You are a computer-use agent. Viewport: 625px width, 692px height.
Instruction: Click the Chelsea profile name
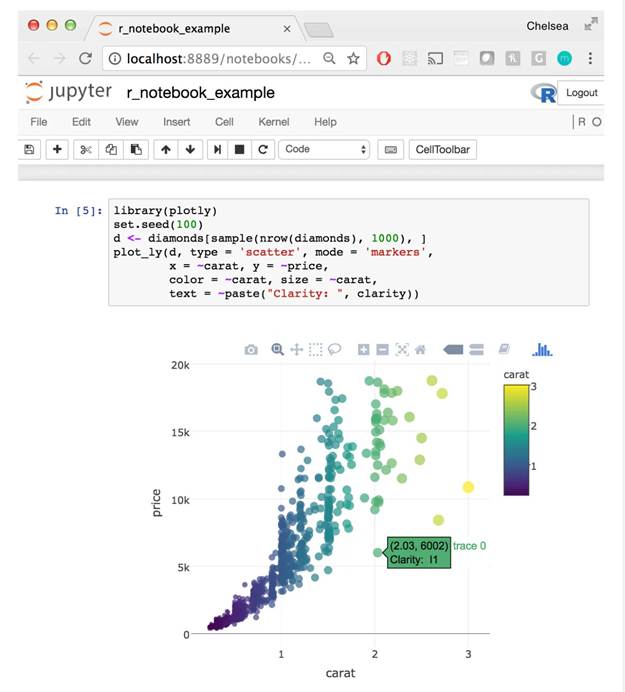tap(547, 26)
